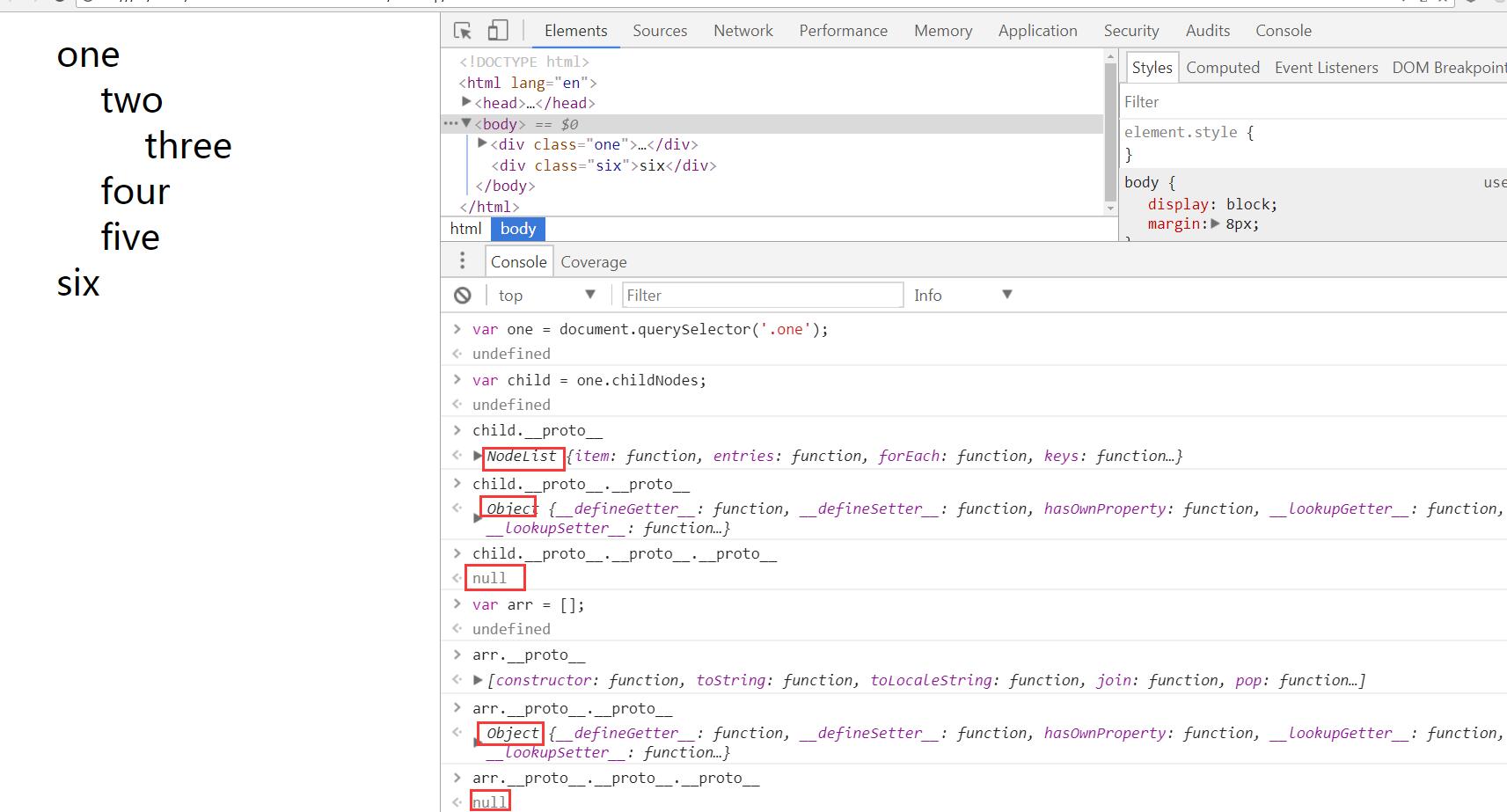The image size is (1507, 812).
Task: Open the DOM Breakpoints pane tab
Action: click(1449, 68)
